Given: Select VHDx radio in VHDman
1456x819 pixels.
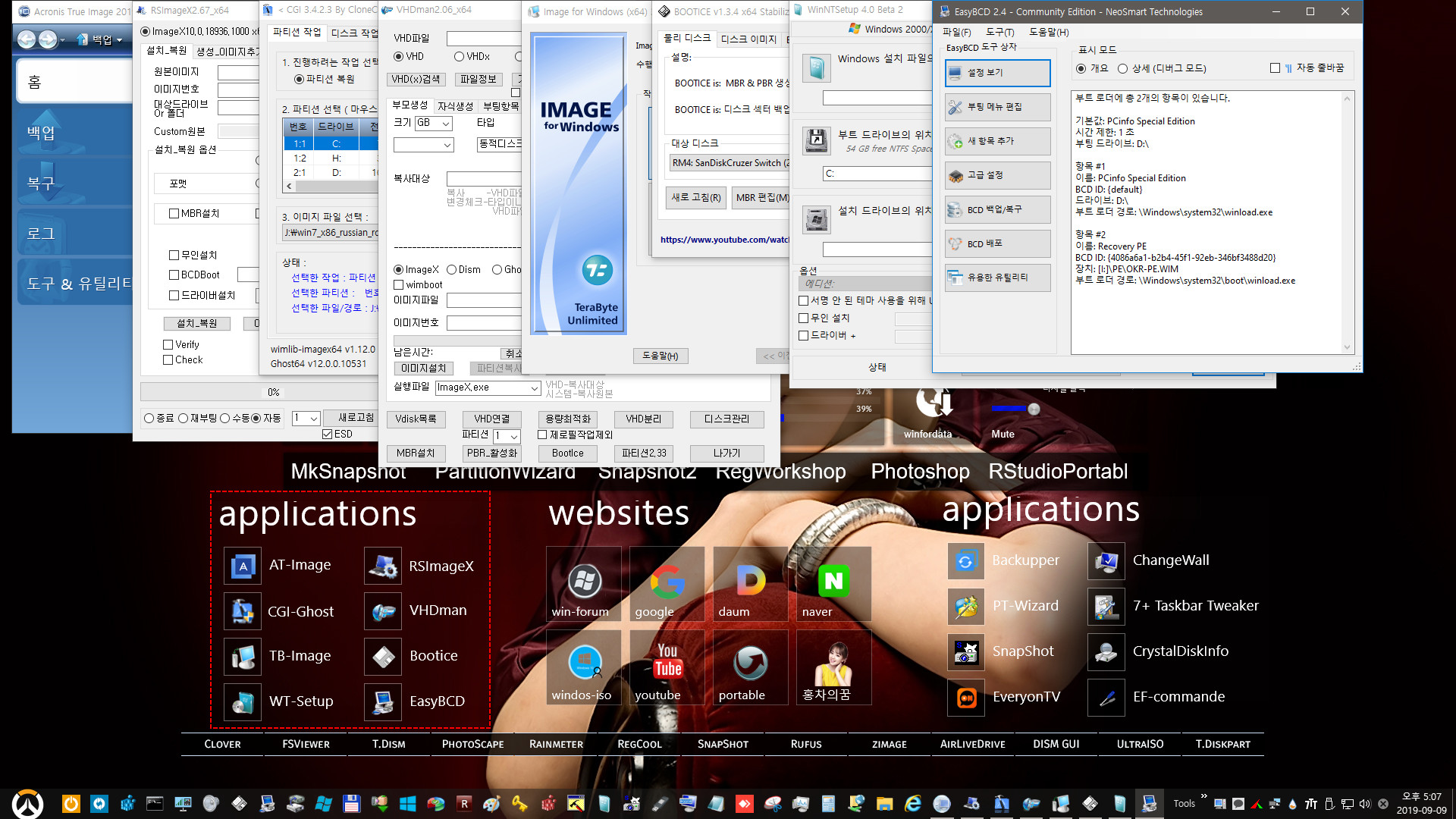Looking at the screenshot, I should (x=459, y=57).
